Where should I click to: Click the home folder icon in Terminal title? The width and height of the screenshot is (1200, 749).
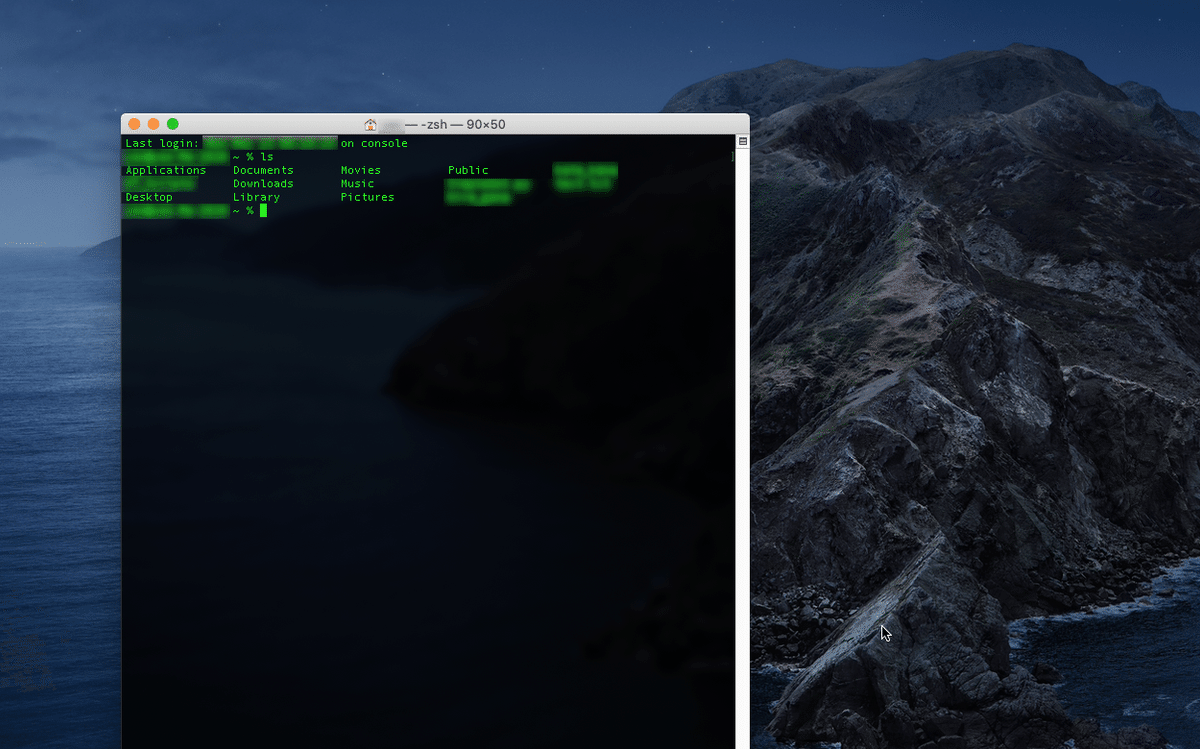click(371, 125)
